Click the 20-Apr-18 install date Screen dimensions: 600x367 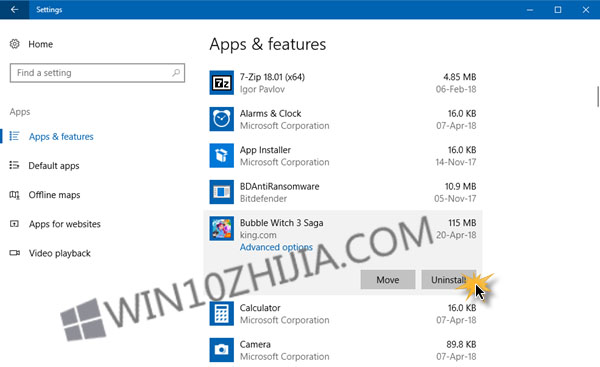(456, 235)
